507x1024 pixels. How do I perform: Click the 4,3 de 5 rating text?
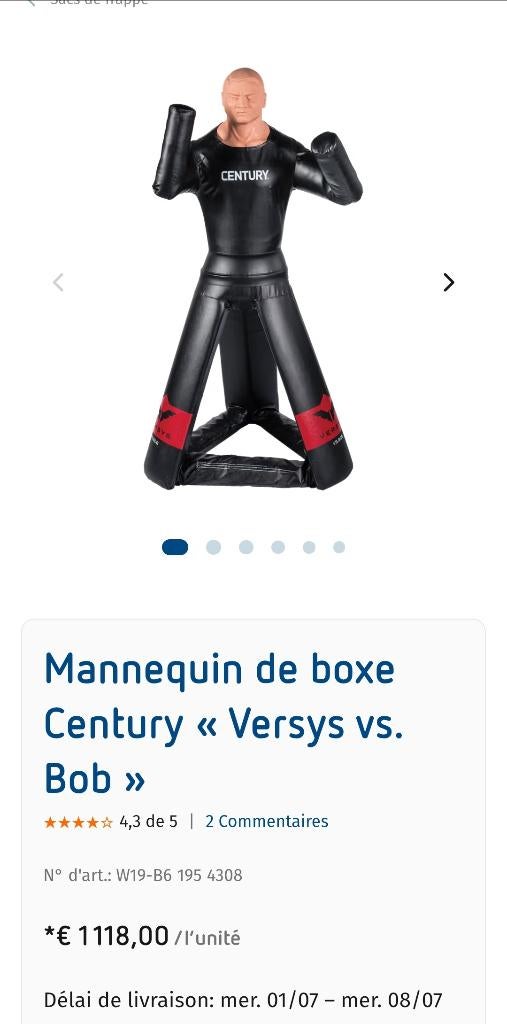148,822
